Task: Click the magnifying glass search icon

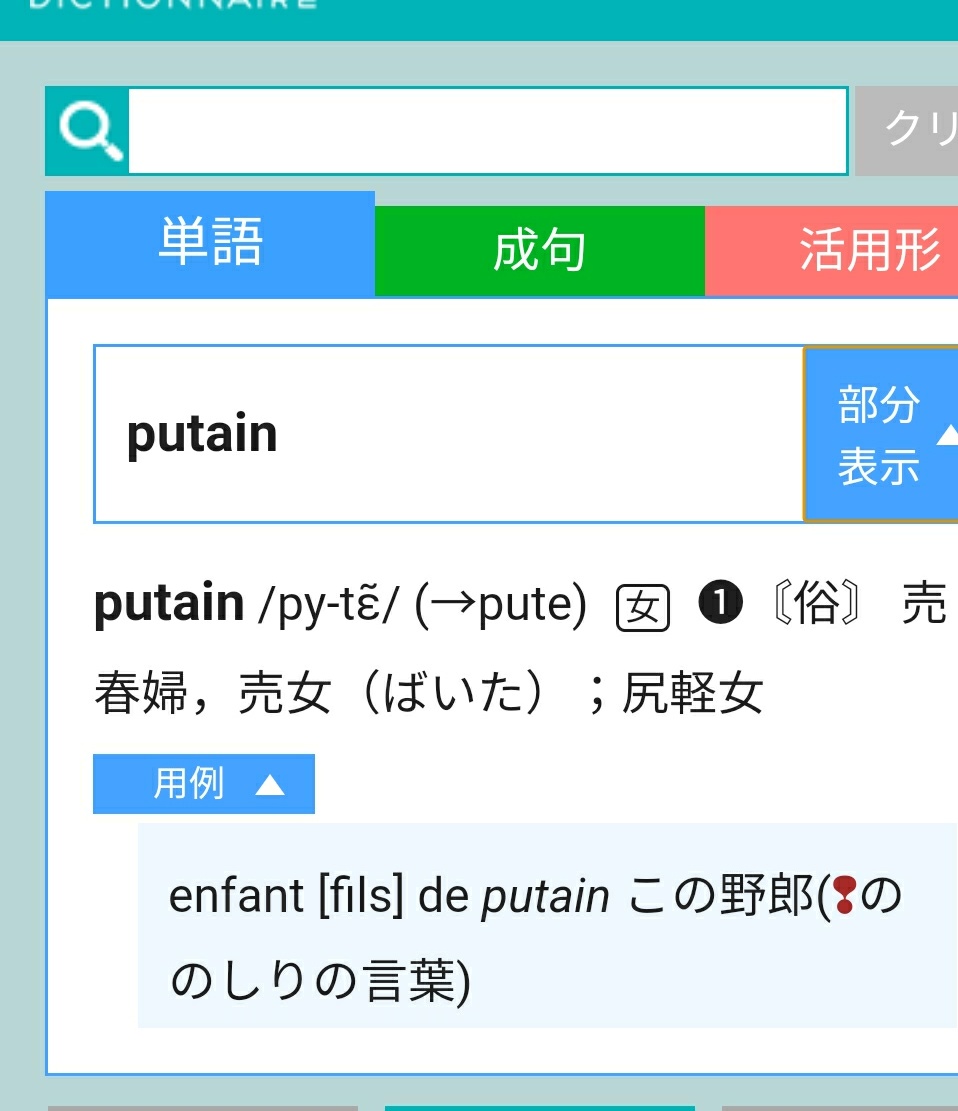Action: click(x=88, y=131)
